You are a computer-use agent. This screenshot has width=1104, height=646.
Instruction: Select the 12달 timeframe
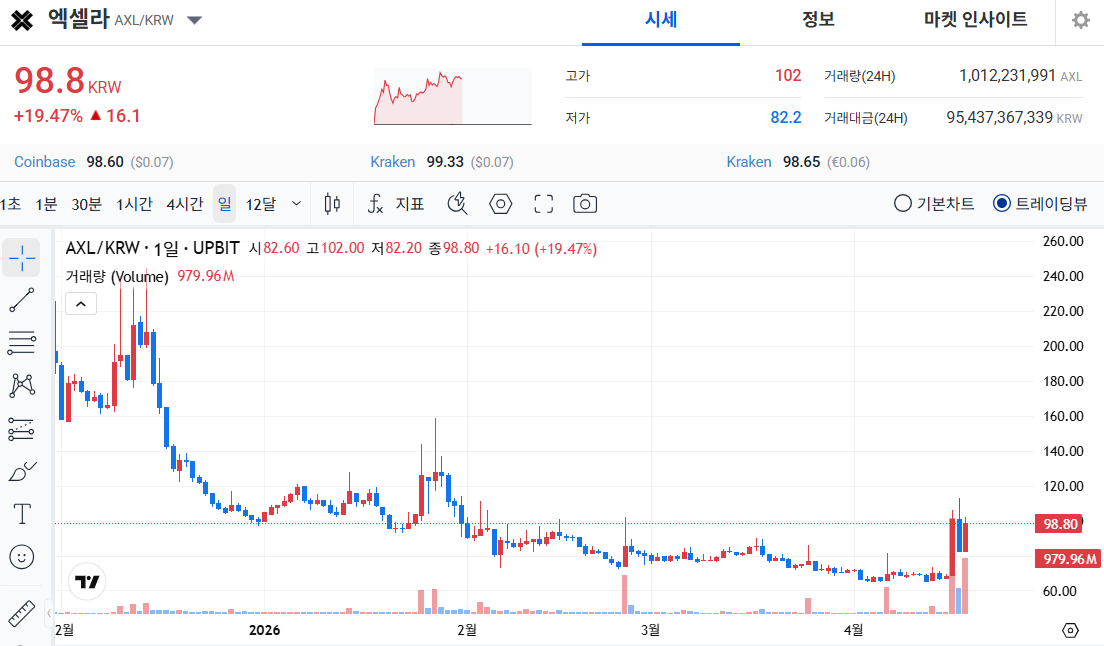[x=261, y=204]
